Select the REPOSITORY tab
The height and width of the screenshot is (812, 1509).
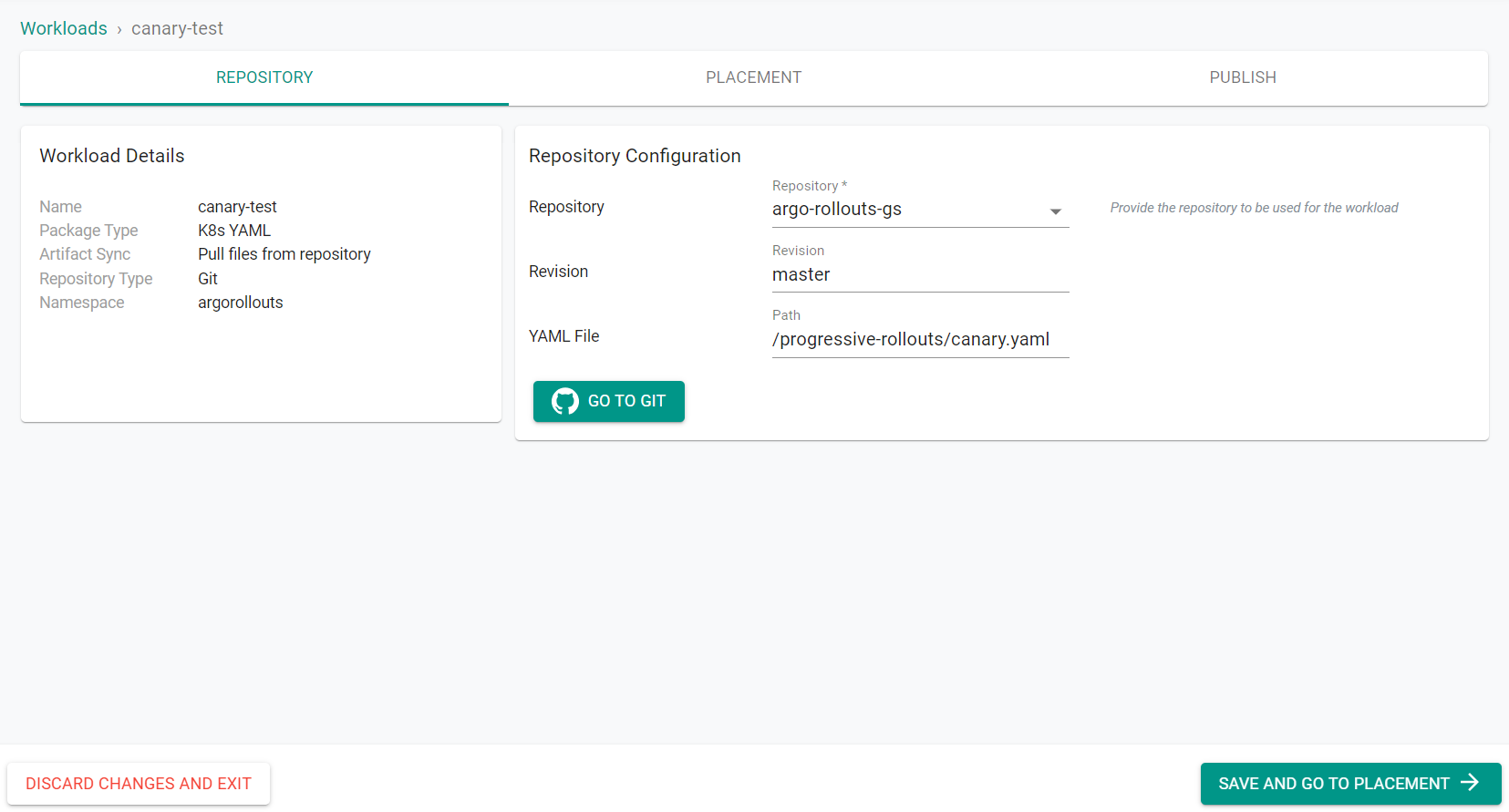264,77
